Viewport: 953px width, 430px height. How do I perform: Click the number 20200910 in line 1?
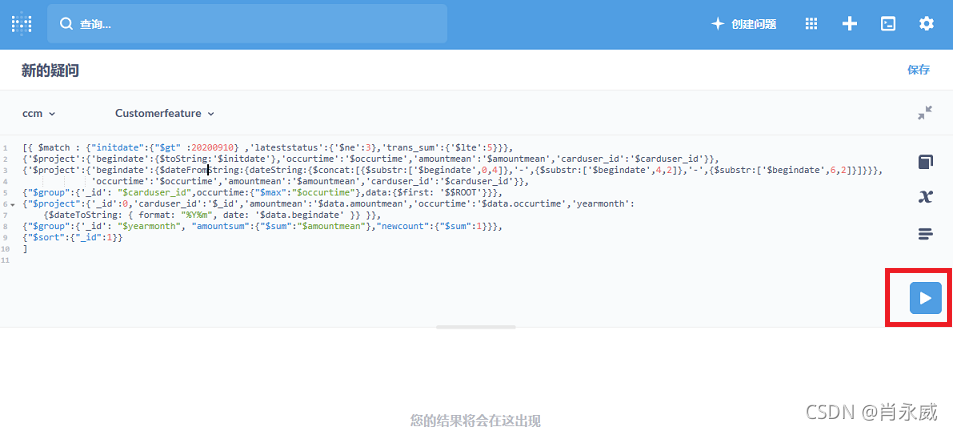point(212,148)
